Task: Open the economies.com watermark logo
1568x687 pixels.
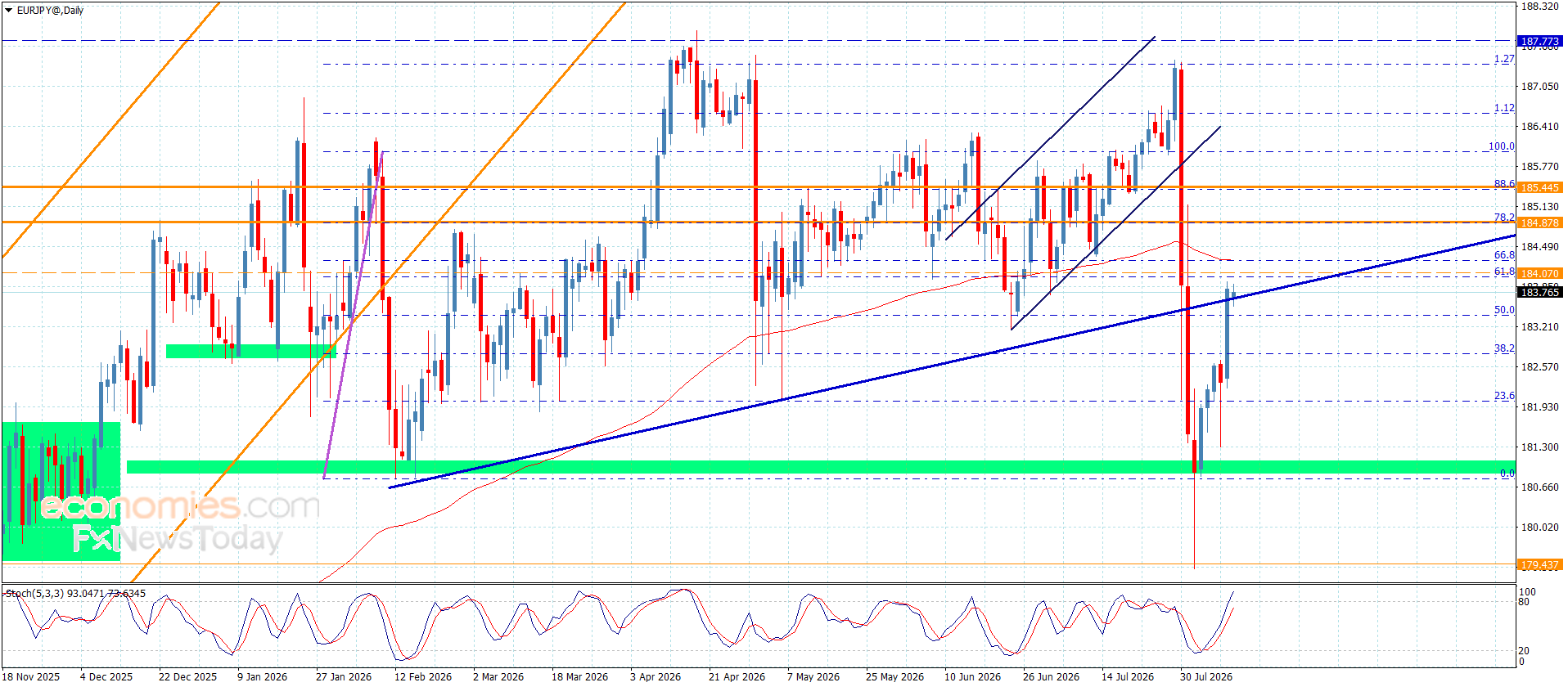Action: click(x=180, y=506)
